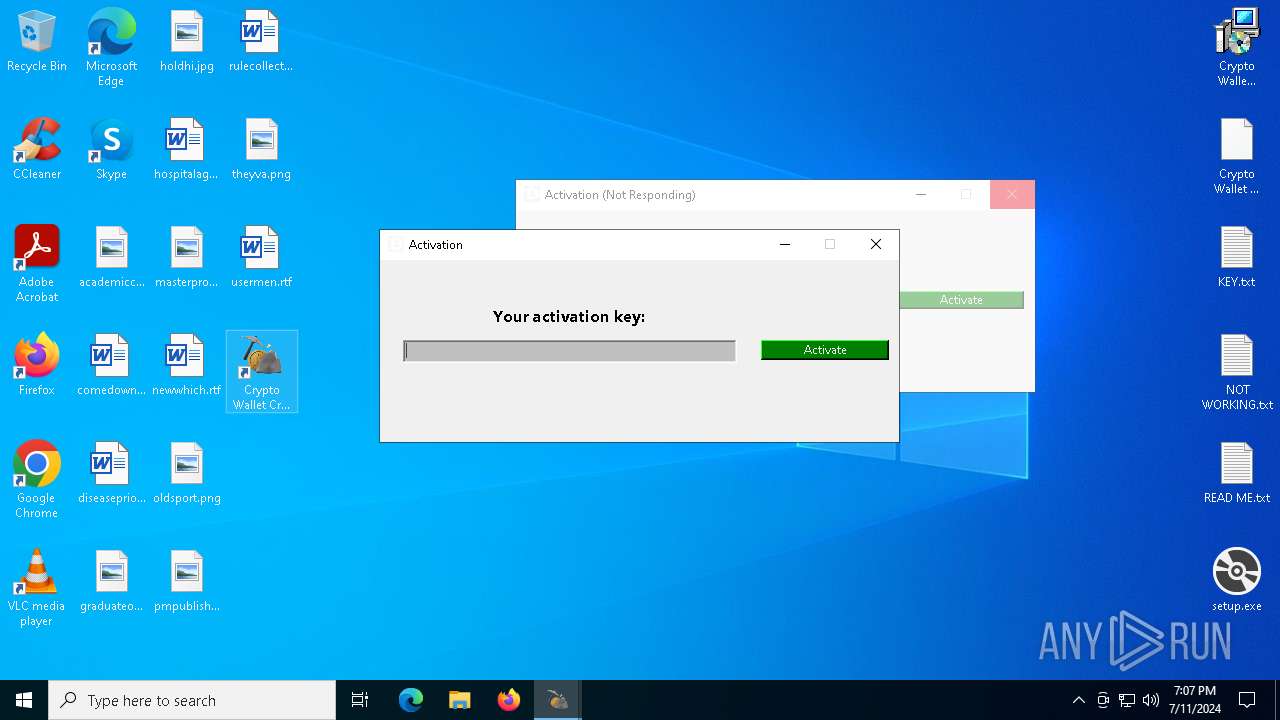The width and height of the screenshot is (1280, 720).
Task: Show hidden system tray icons
Action: pyautogui.click(x=1078, y=700)
